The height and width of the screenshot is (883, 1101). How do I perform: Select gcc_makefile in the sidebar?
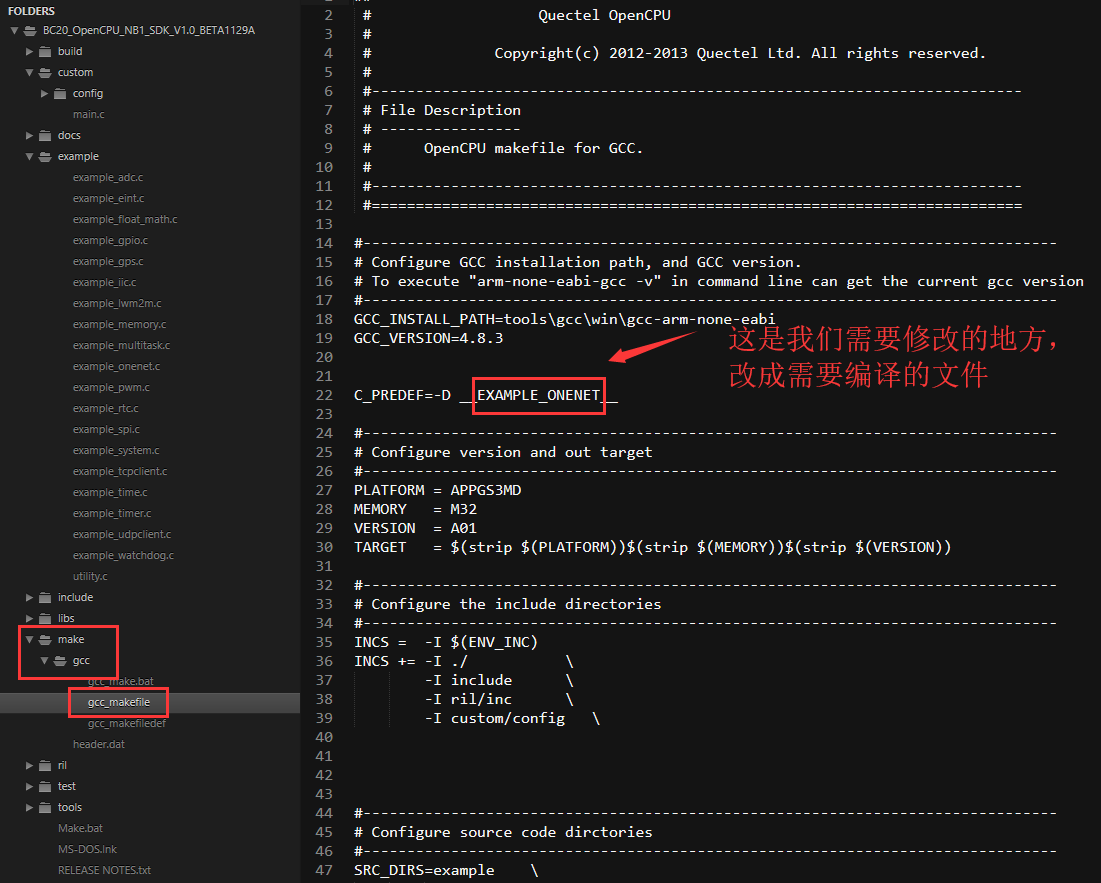pyautogui.click(x=119, y=703)
